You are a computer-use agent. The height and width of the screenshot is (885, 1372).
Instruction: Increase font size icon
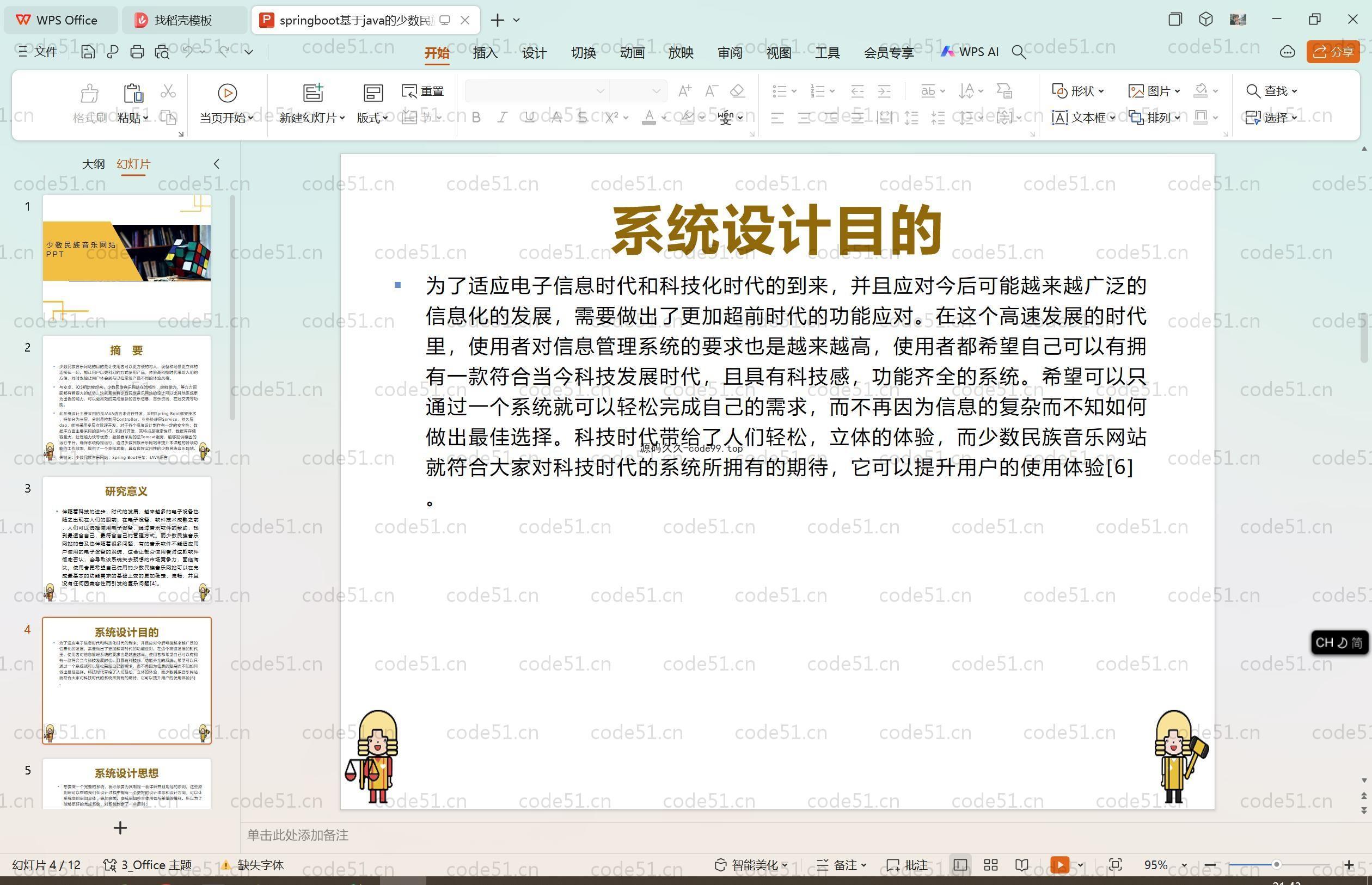(684, 91)
